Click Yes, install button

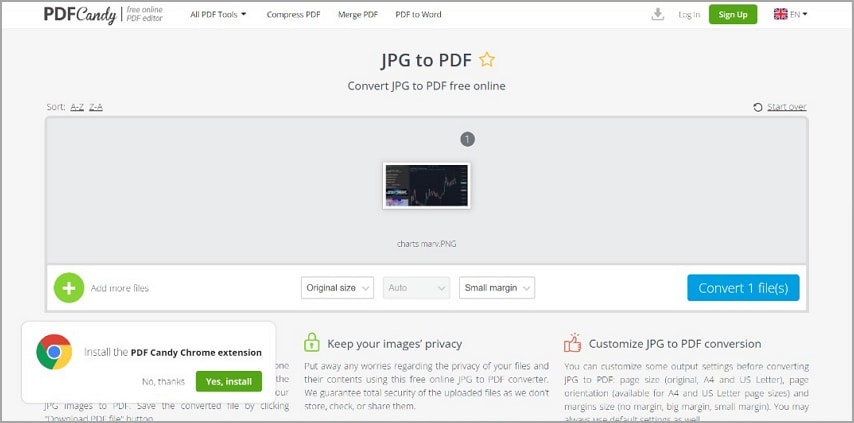click(x=229, y=382)
